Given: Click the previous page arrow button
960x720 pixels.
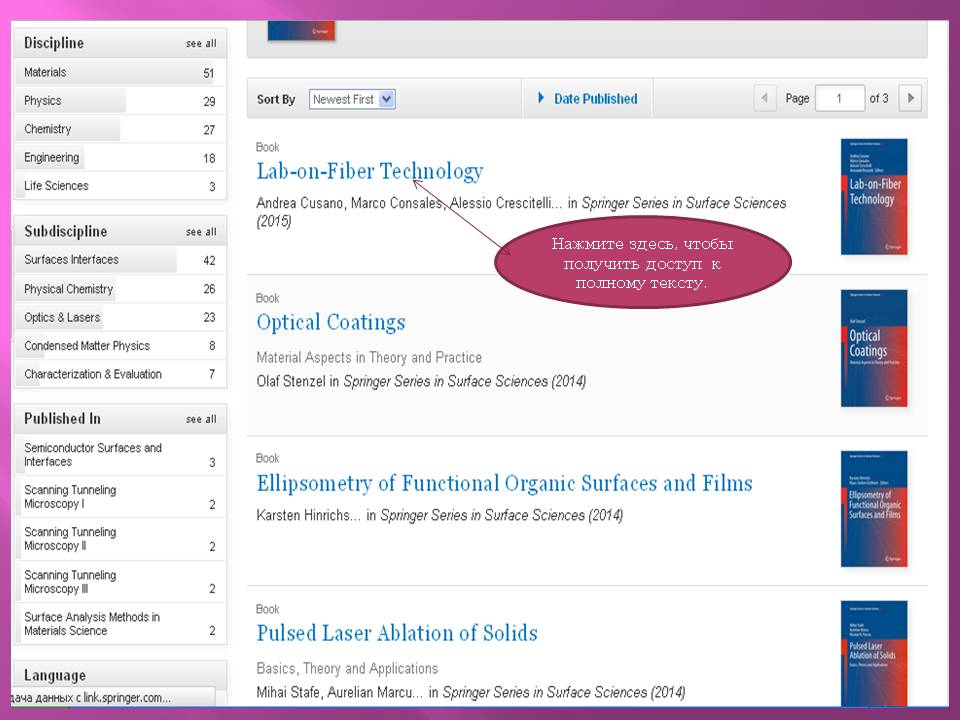Looking at the screenshot, I should coord(765,98).
